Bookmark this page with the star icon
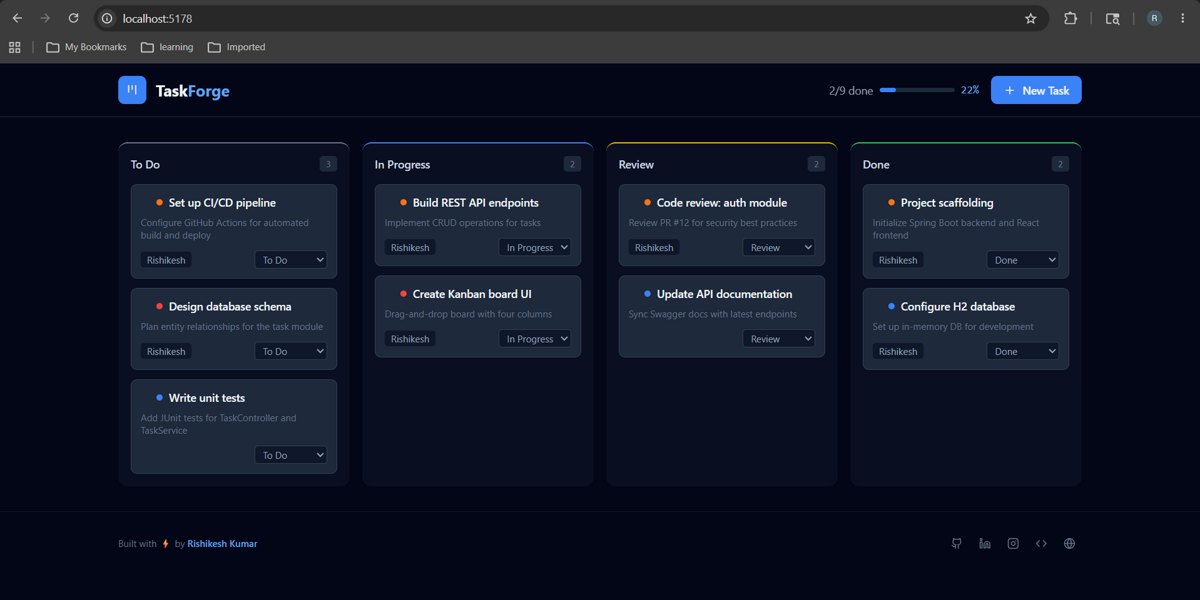 [x=1031, y=18]
